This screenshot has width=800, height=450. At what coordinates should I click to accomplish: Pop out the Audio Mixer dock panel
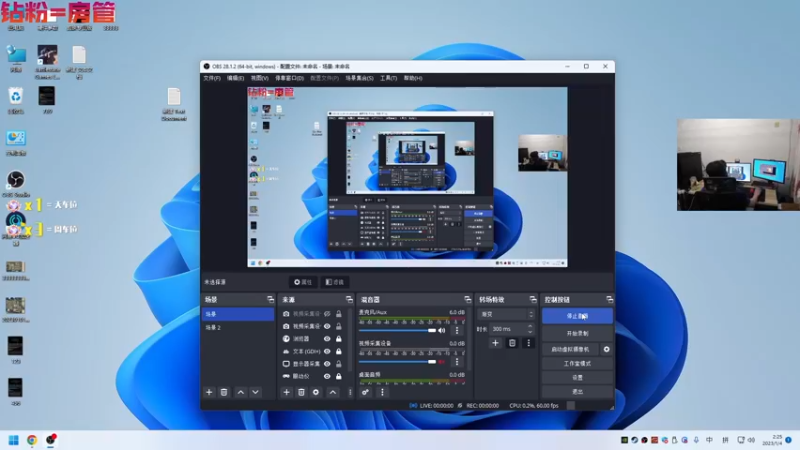coord(467,299)
